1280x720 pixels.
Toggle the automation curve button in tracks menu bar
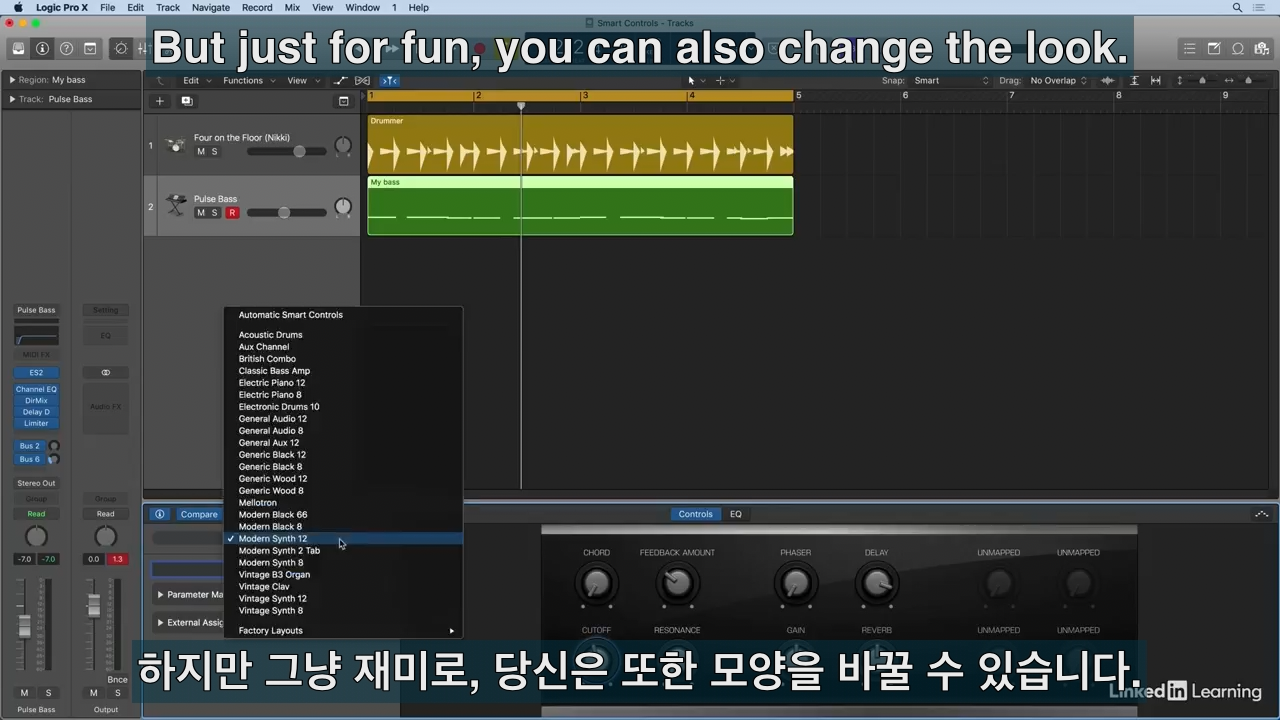coord(340,81)
